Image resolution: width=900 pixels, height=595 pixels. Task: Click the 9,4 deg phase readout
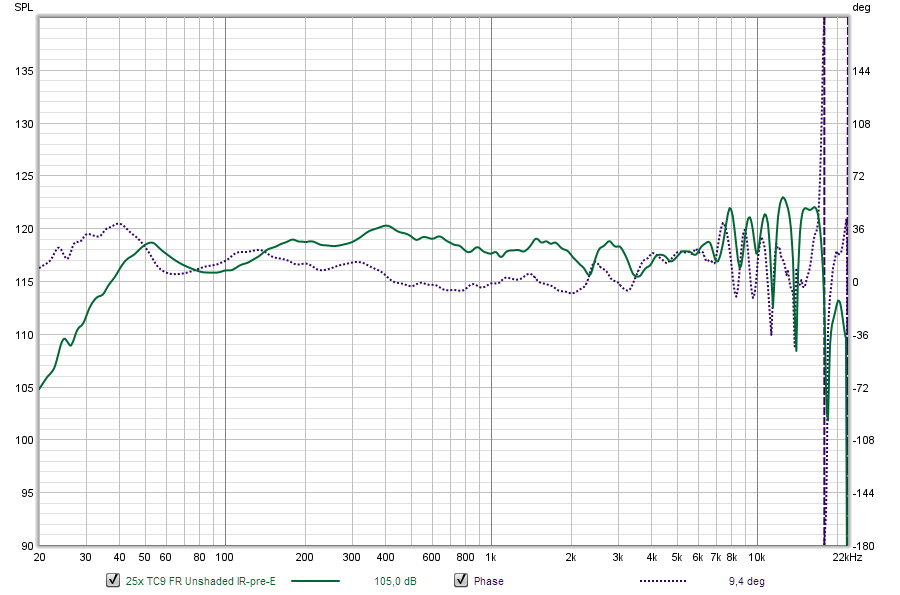pos(747,581)
